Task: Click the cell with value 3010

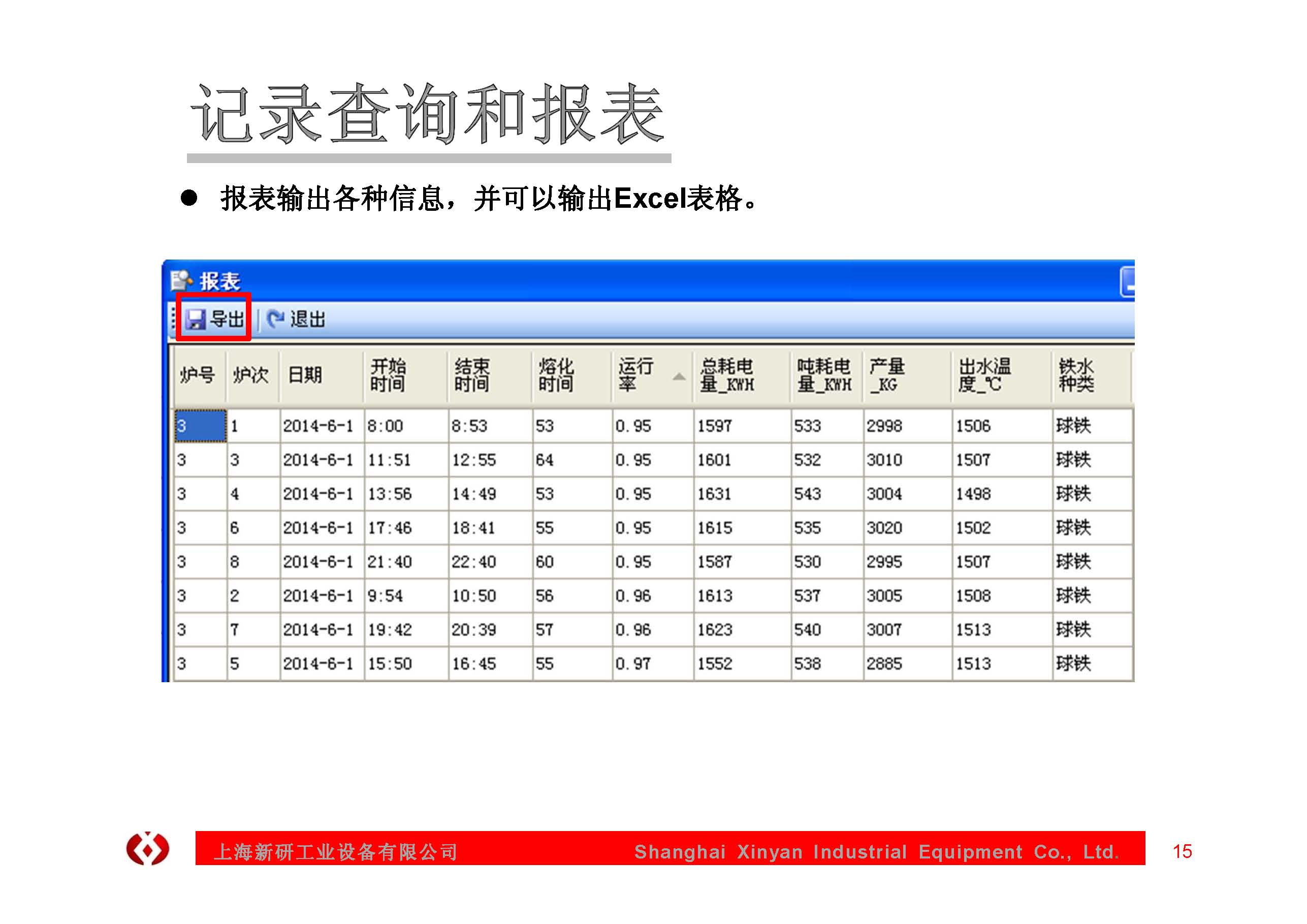Action: tap(908, 460)
